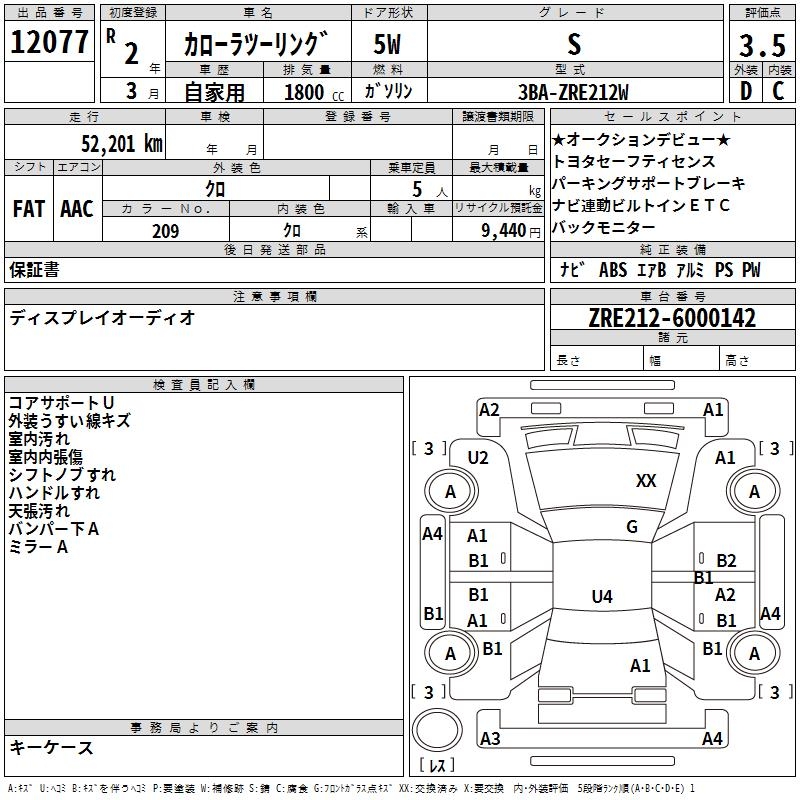Click the ディスプレイオーディオ note
The height and width of the screenshot is (800, 800).
102,318
